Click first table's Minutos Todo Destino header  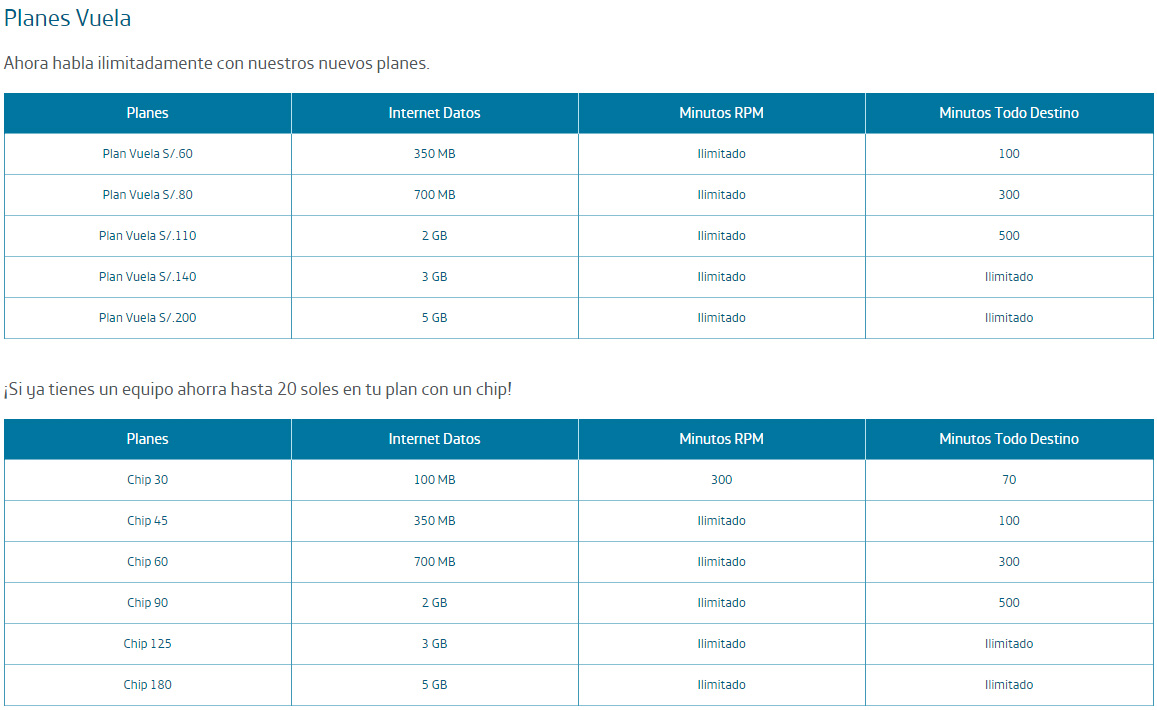click(x=1009, y=113)
